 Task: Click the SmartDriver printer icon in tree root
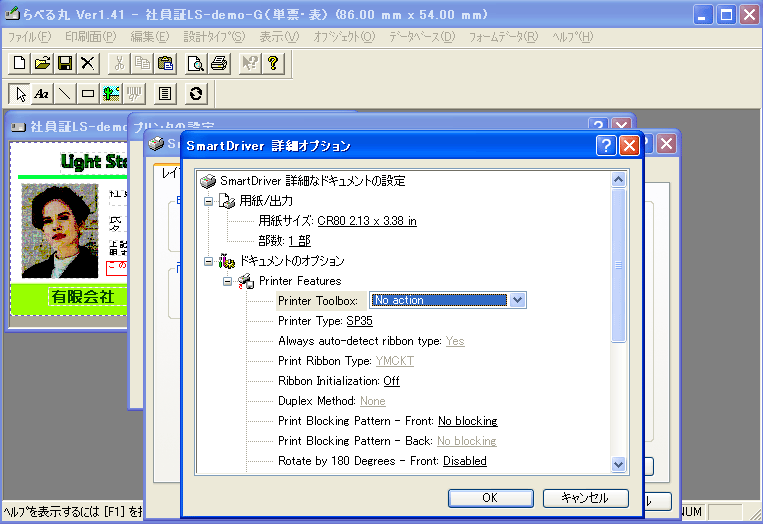point(208,181)
